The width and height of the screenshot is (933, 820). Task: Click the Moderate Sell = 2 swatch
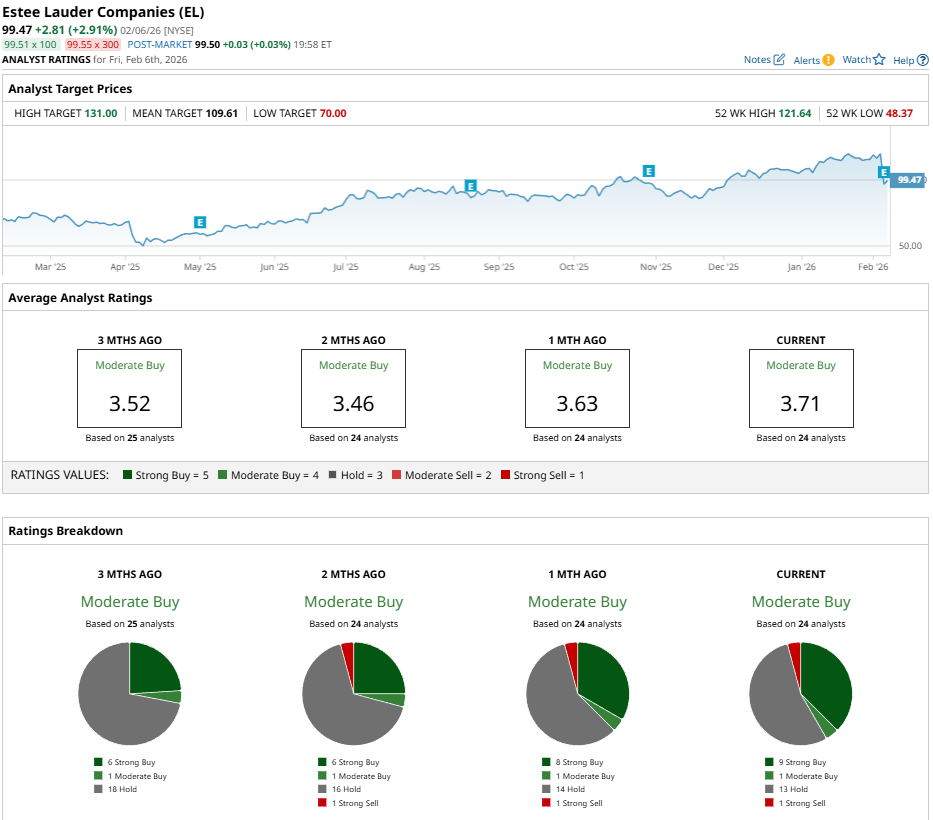397,475
